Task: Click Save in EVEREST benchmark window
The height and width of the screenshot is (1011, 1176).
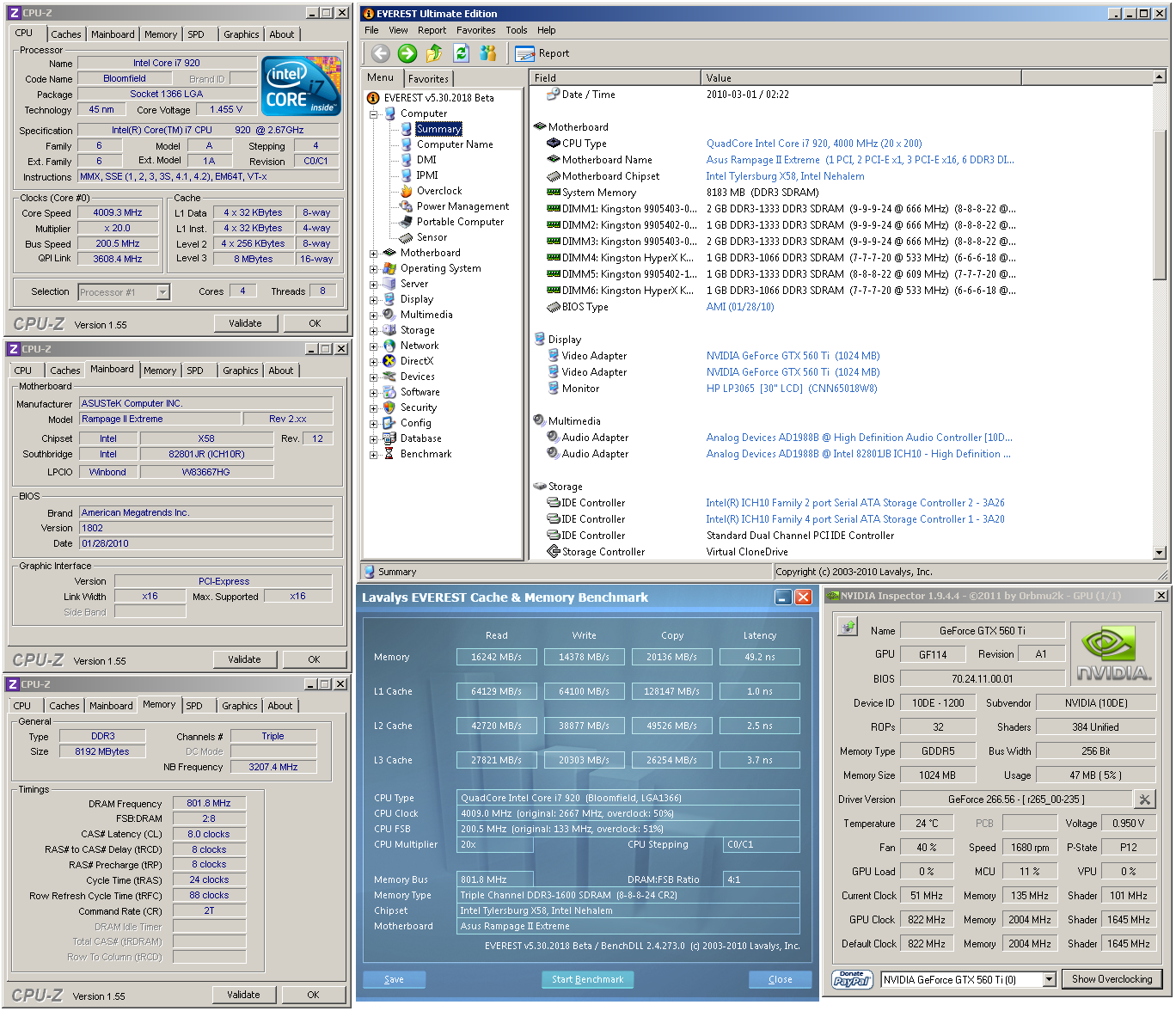Action: pos(394,979)
